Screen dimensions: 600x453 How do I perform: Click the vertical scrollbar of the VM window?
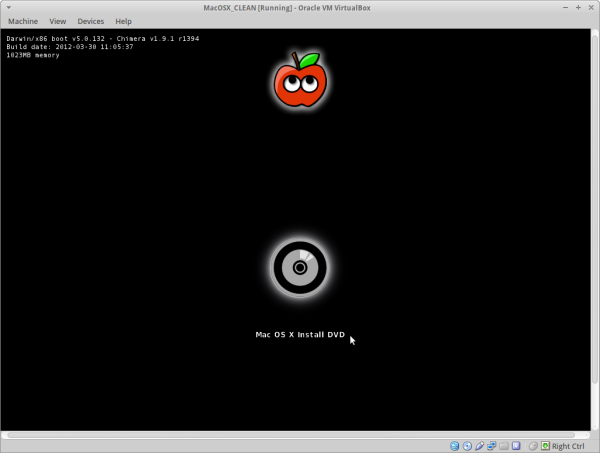tap(595, 209)
